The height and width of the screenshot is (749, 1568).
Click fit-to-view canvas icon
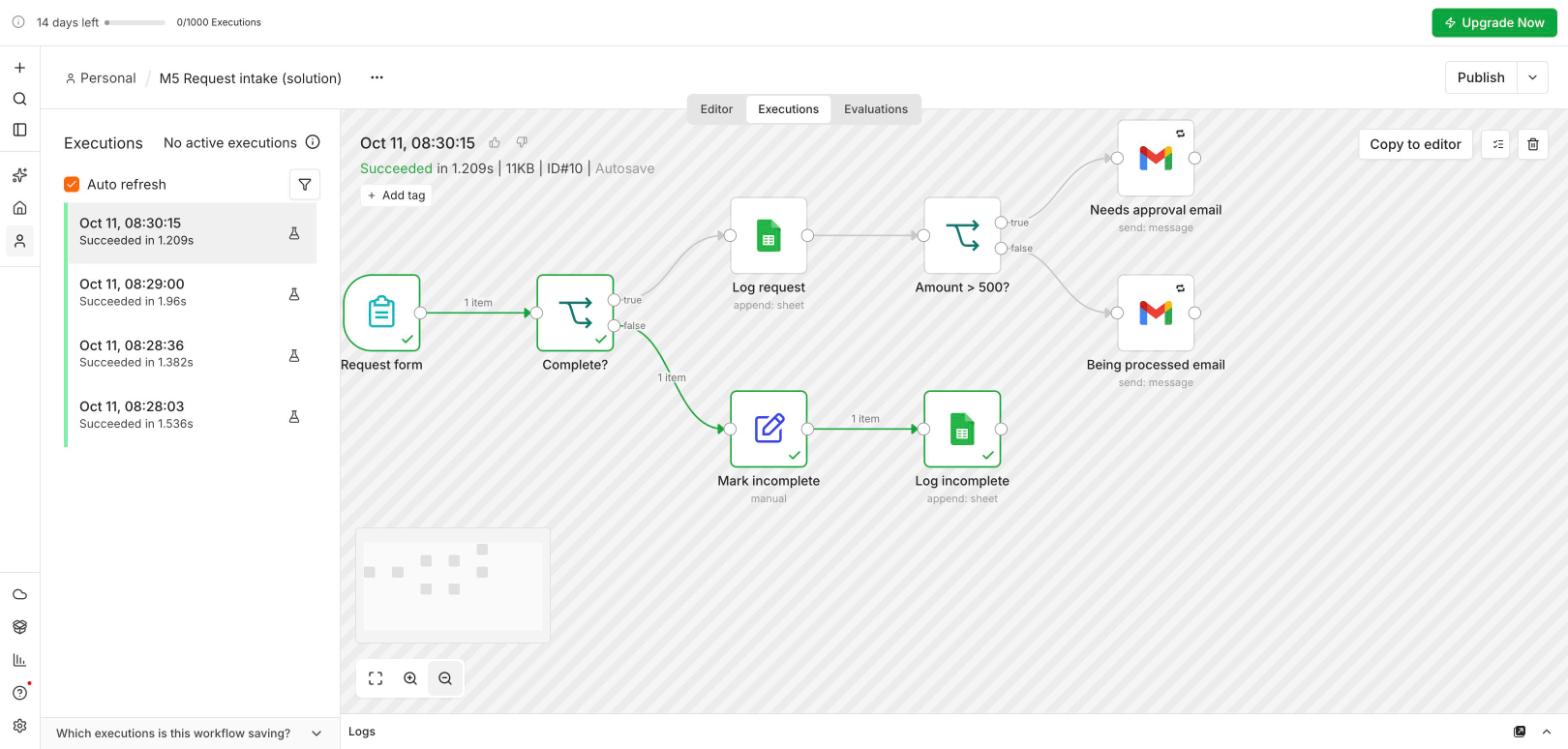click(376, 678)
